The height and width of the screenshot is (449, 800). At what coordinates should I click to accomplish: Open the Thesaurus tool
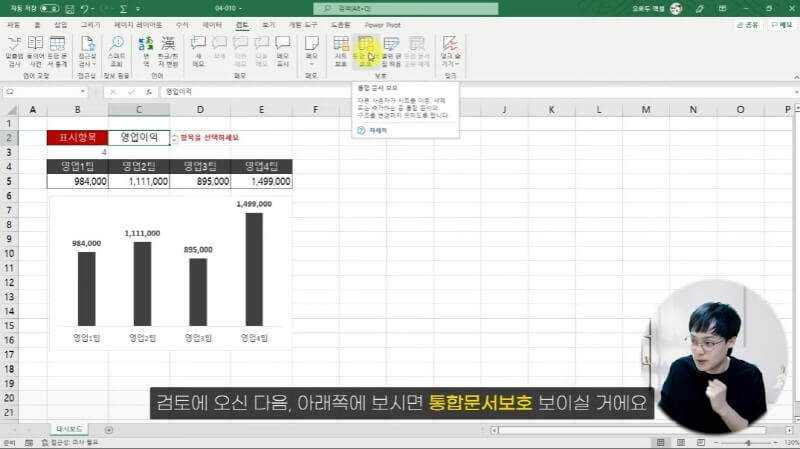click(35, 52)
